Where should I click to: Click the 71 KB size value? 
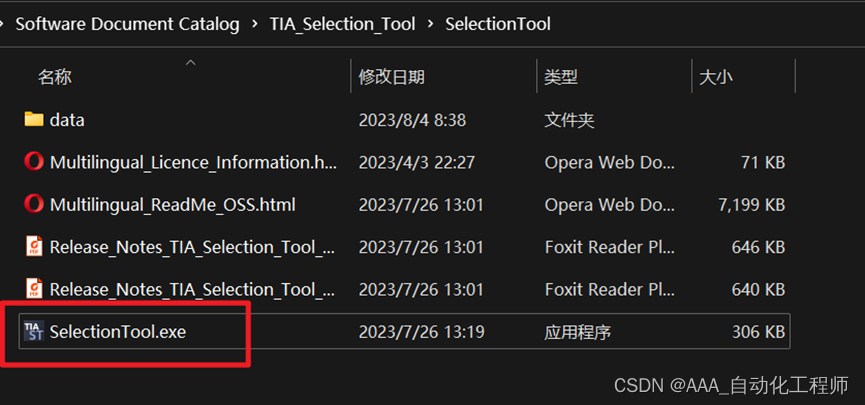coord(763,163)
